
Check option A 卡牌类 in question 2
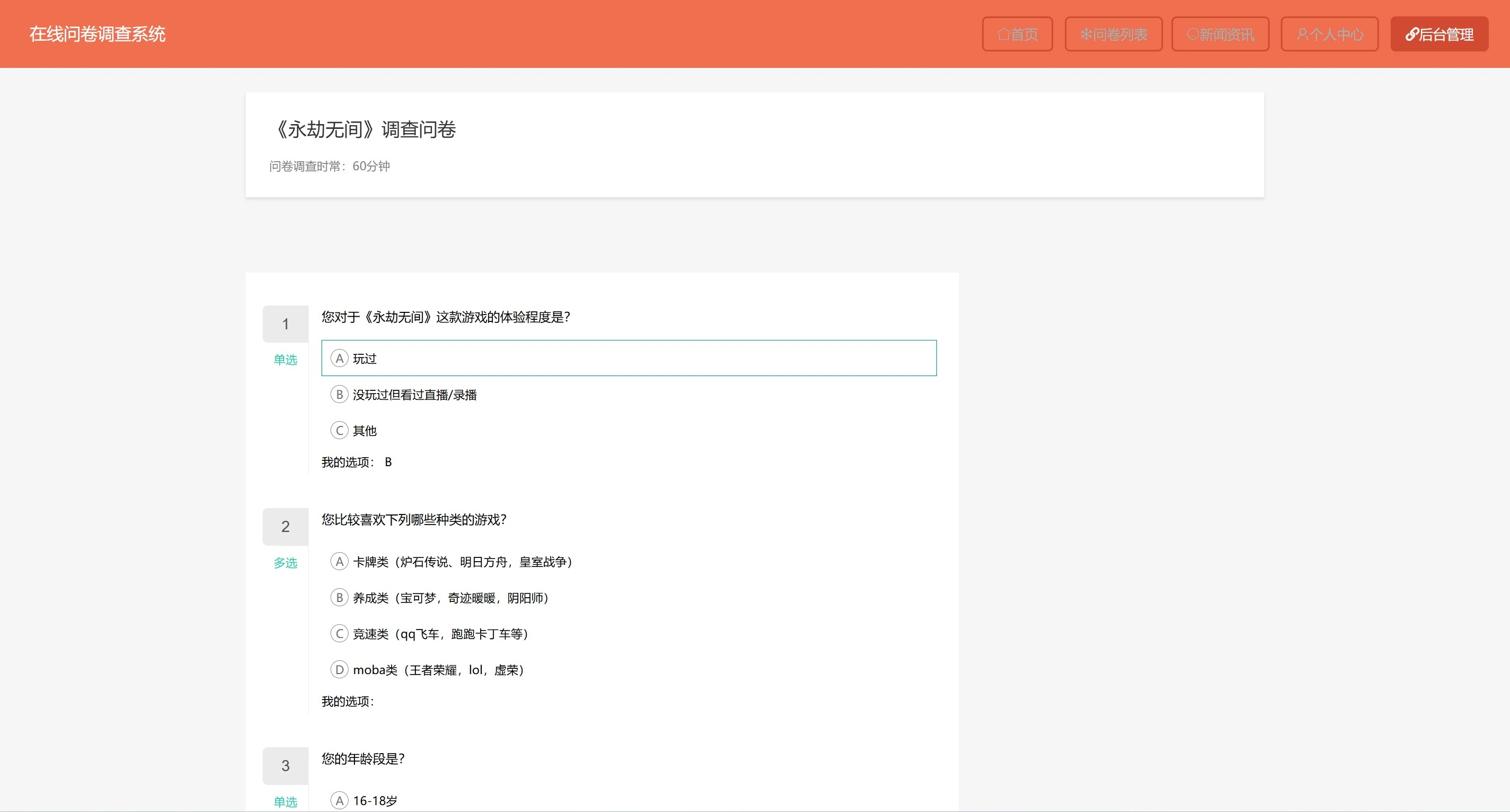coord(463,562)
